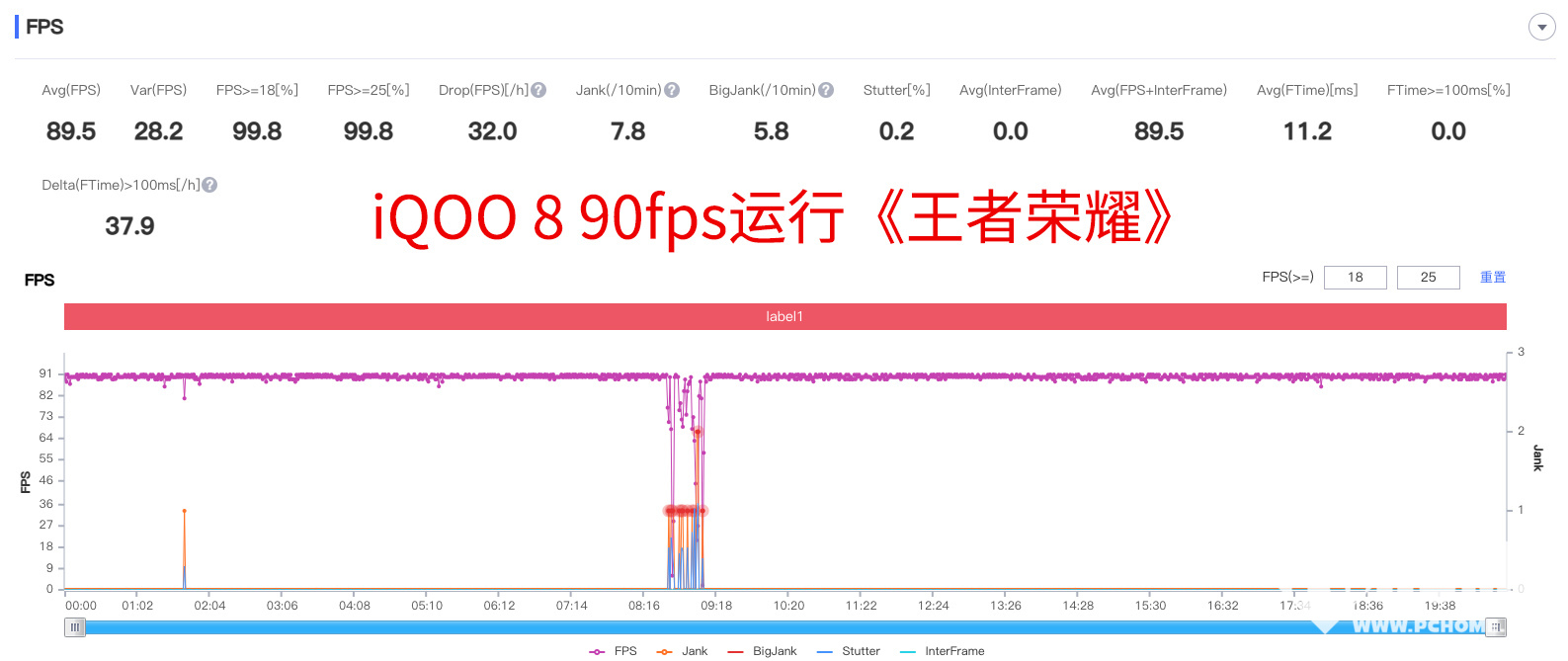Click the Var(FPS) value 28.2
Viewport: 1568px width, 661px height.
click(158, 131)
